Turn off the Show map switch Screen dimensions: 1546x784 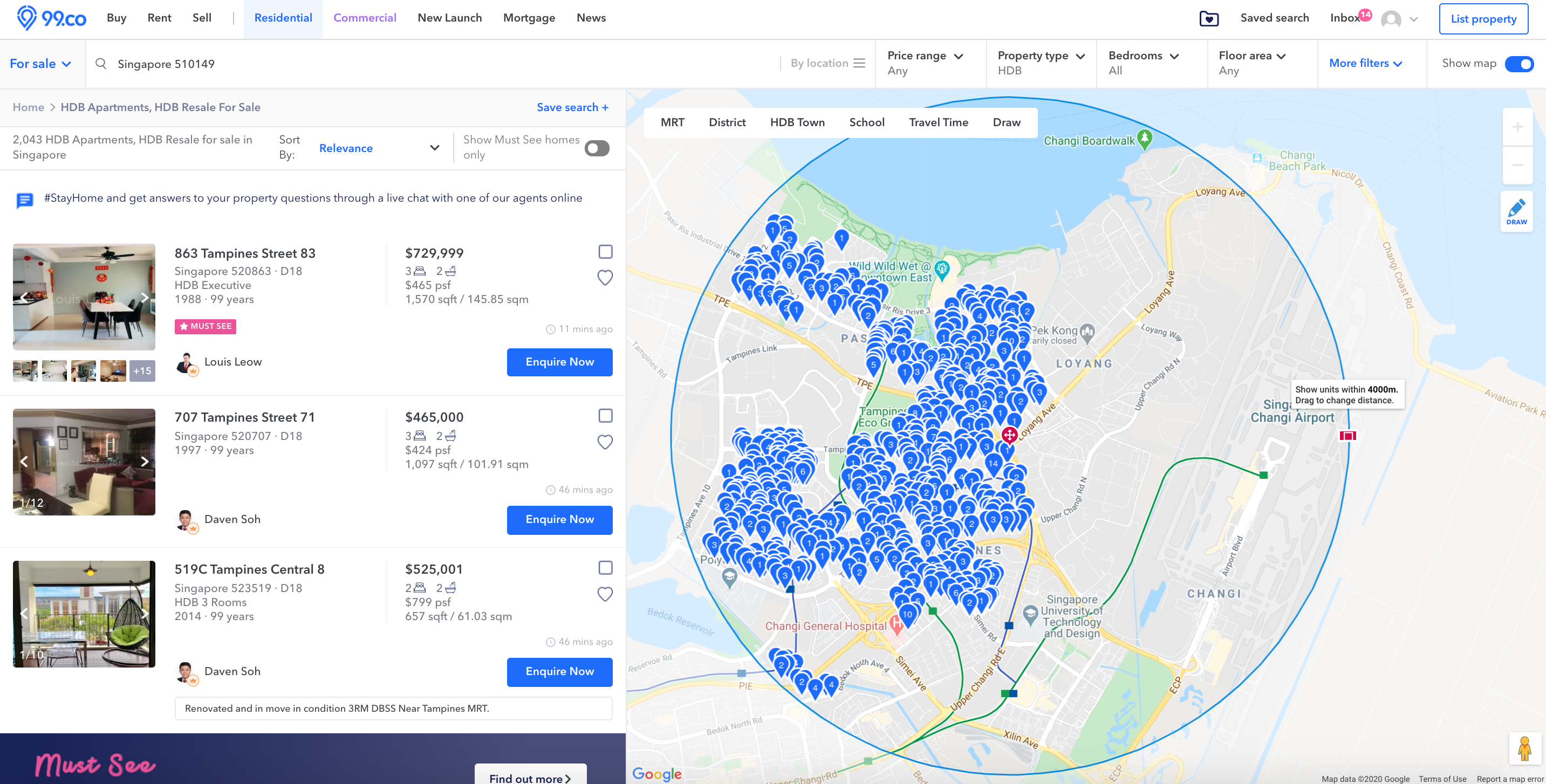tap(1519, 64)
